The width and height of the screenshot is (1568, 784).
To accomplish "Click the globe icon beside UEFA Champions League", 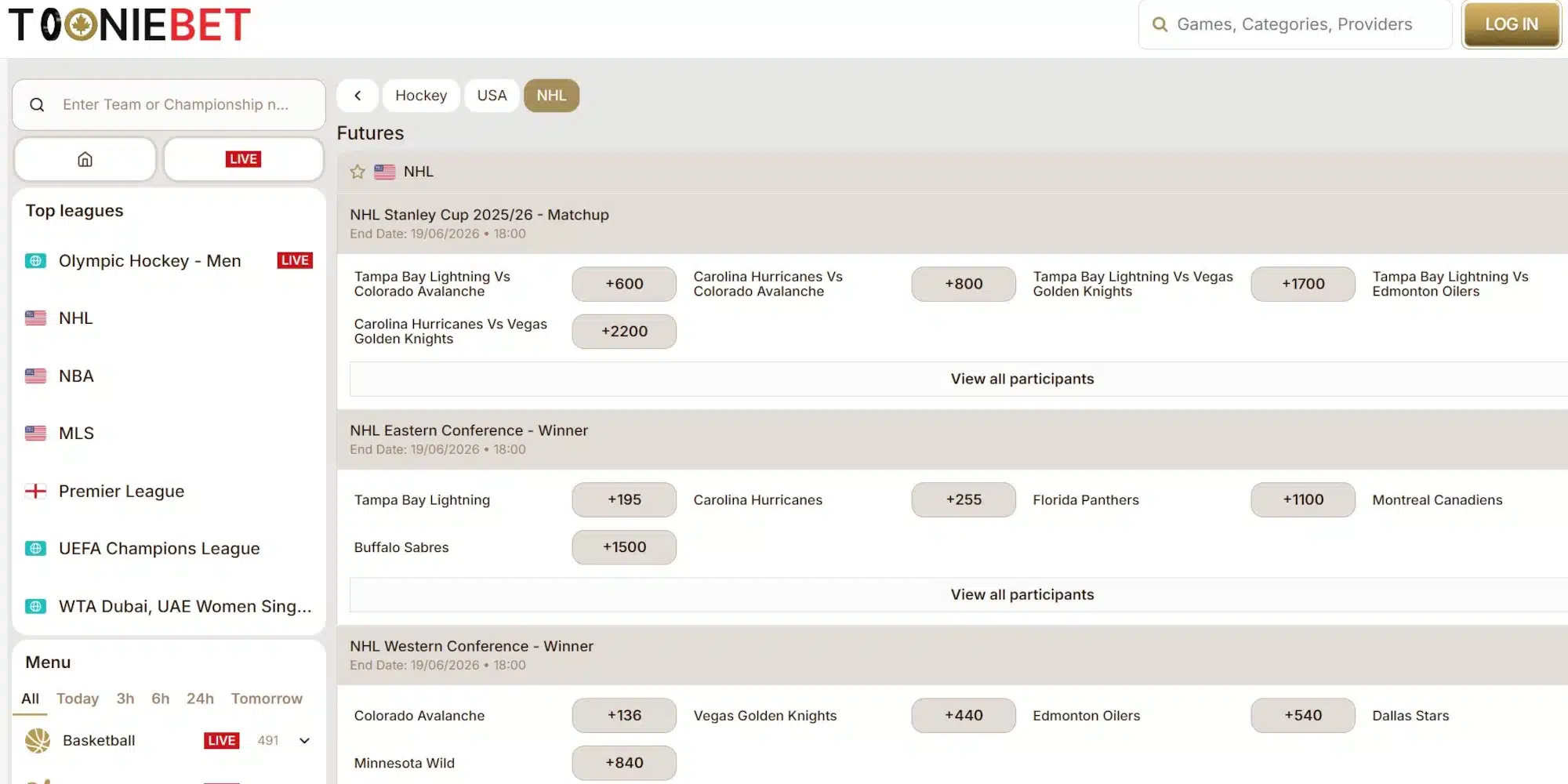I will click(x=35, y=548).
